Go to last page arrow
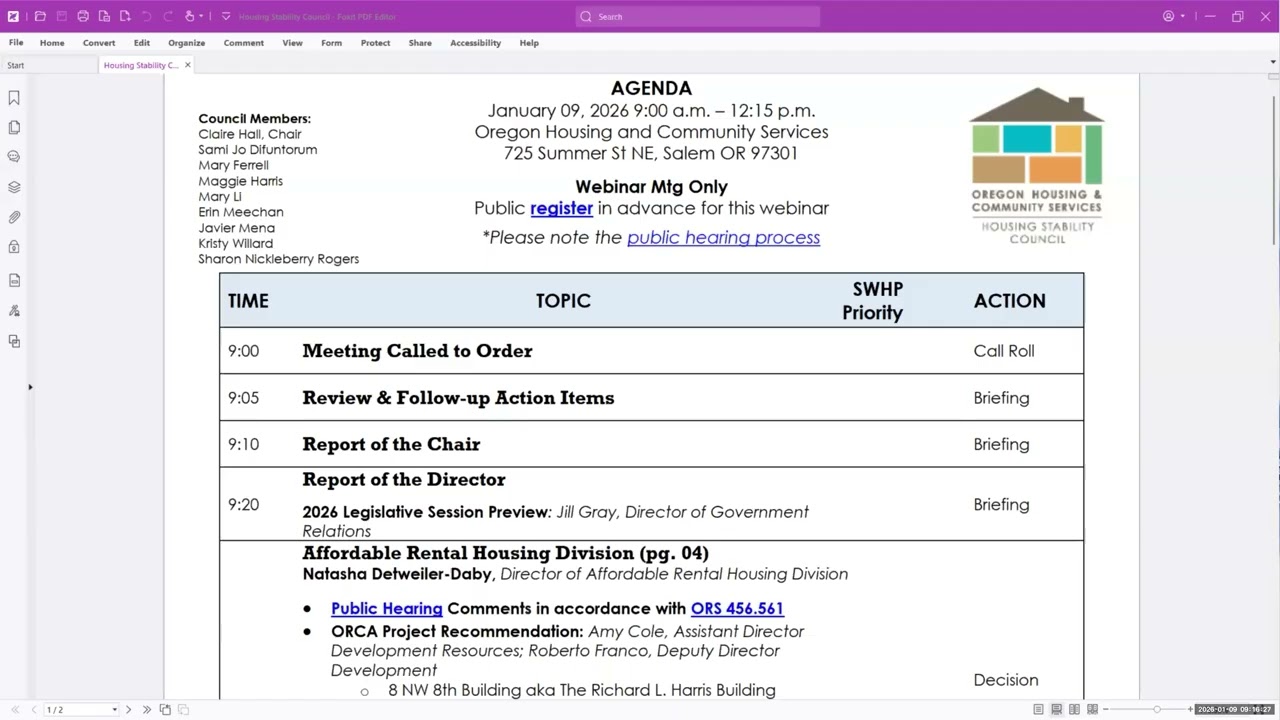Image resolution: width=1280 pixels, height=720 pixels. pos(147,710)
